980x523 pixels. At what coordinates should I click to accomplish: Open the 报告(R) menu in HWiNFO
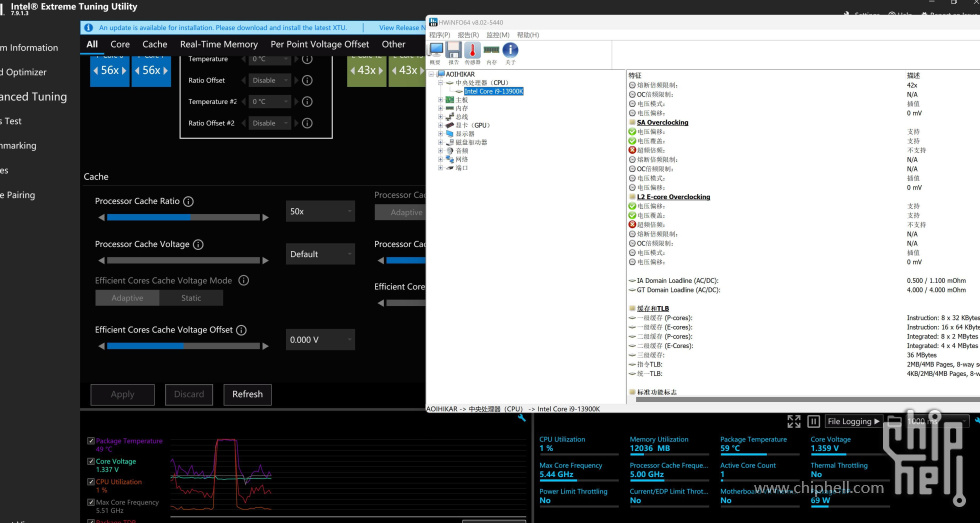click(468, 35)
